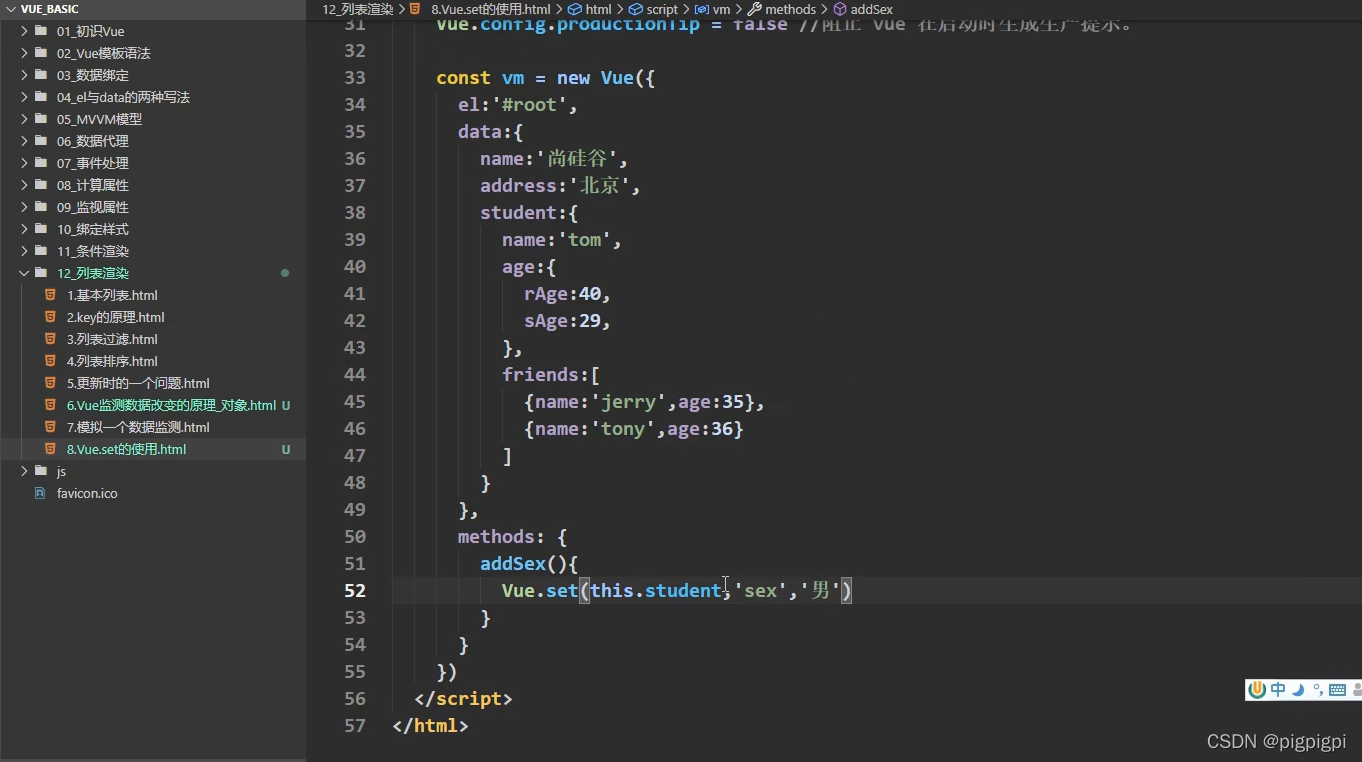Click 'friends:[' on line 44
This screenshot has height=762, width=1362.
tap(551, 374)
